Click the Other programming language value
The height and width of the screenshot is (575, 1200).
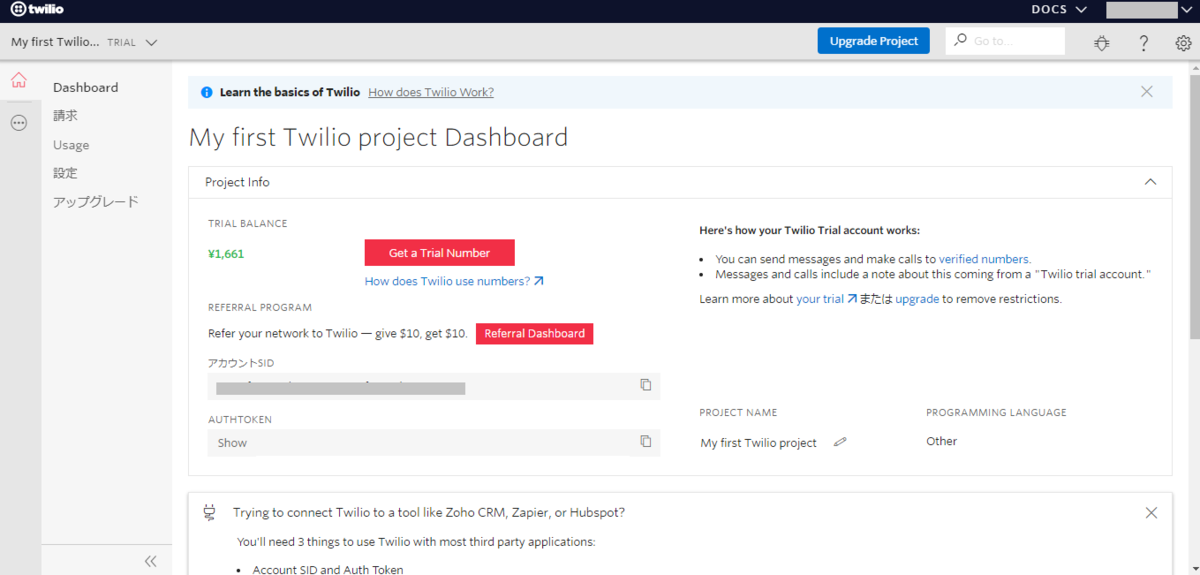click(942, 441)
